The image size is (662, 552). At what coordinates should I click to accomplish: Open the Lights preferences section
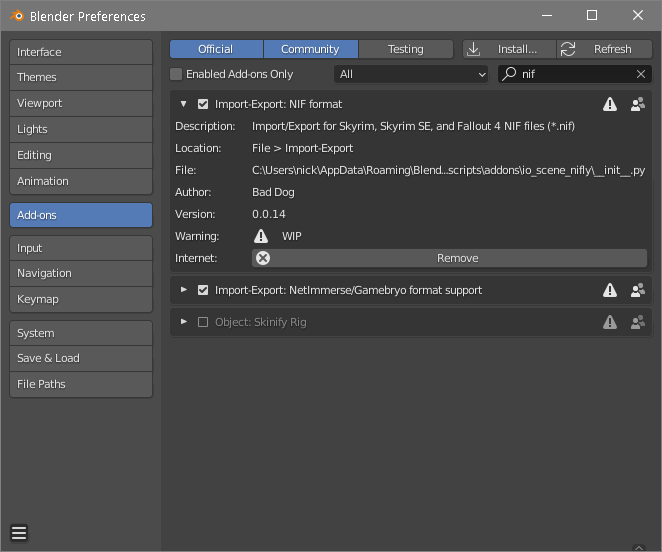pos(81,130)
